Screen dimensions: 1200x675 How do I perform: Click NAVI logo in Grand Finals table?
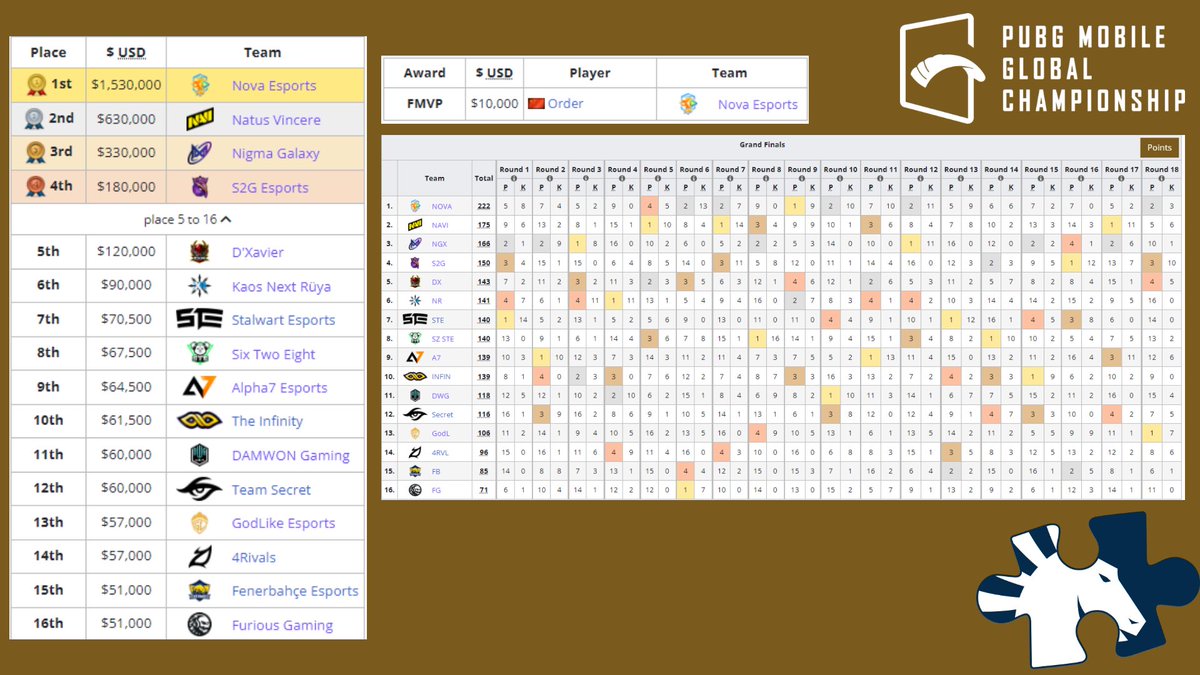coord(415,225)
